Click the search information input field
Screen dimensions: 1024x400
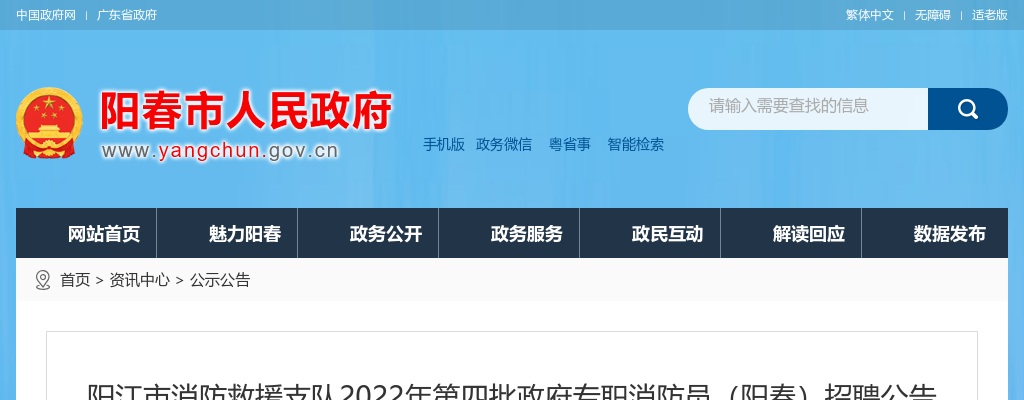coord(808,108)
